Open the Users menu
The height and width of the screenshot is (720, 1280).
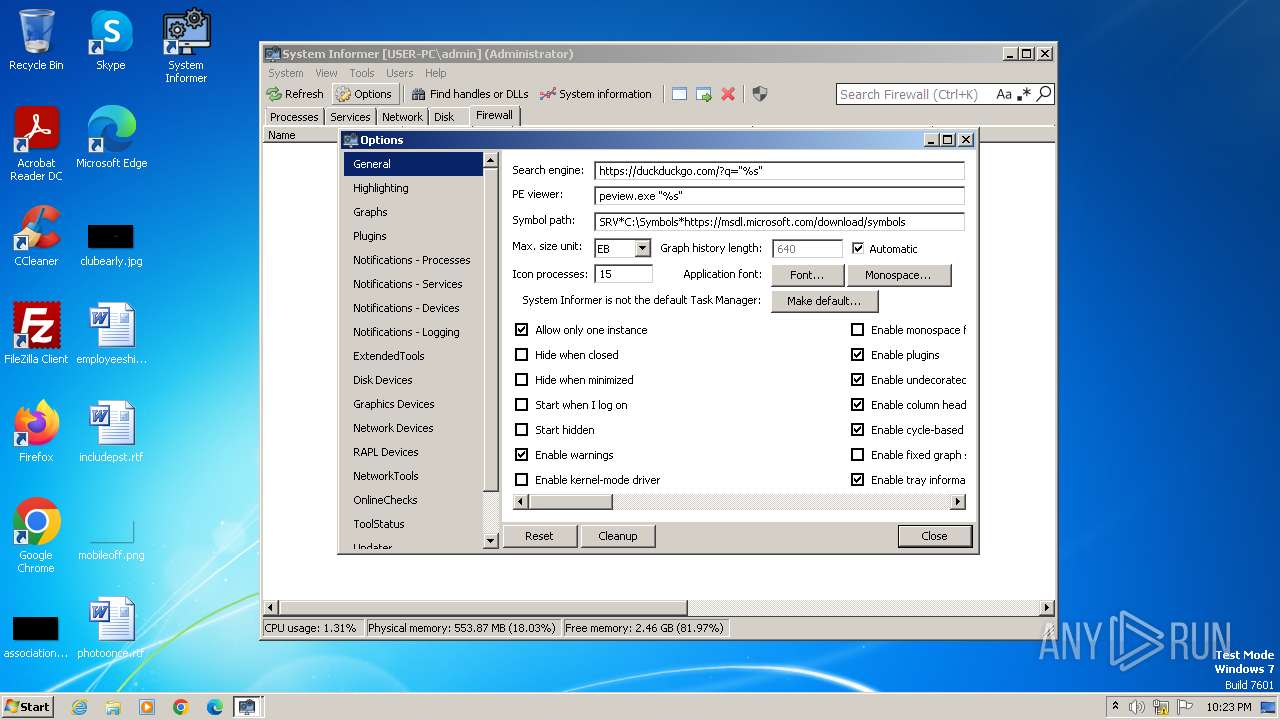point(399,73)
